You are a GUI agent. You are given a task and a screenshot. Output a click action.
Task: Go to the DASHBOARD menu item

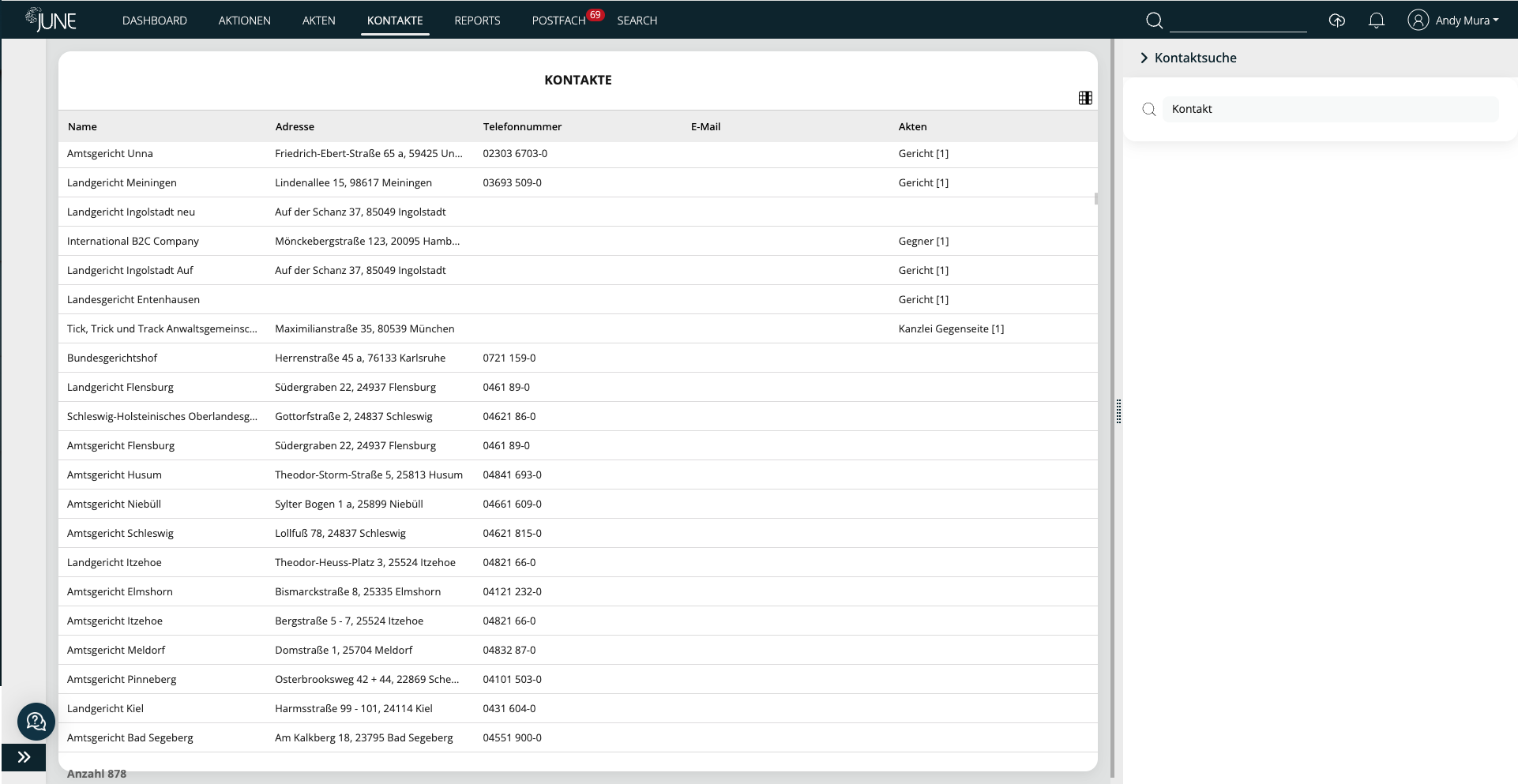tap(154, 21)
